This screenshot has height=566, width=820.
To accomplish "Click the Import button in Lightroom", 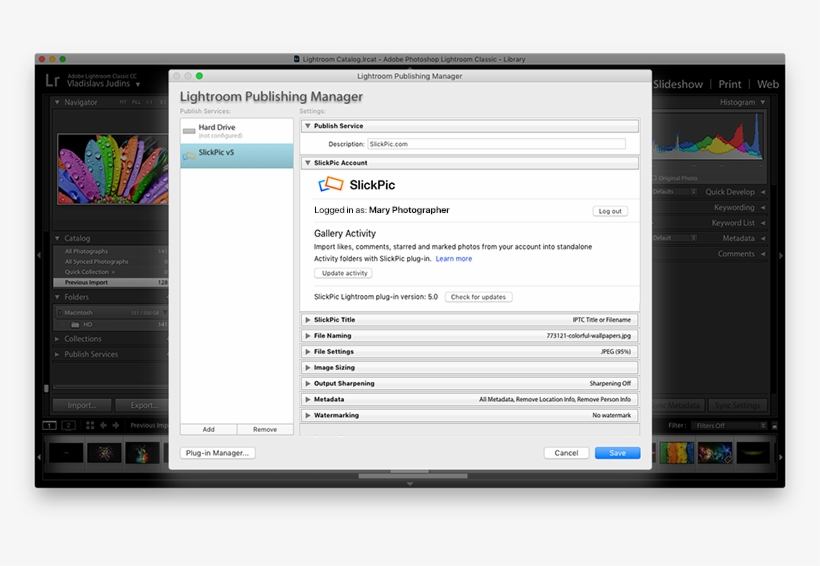I will click(82, 405).
